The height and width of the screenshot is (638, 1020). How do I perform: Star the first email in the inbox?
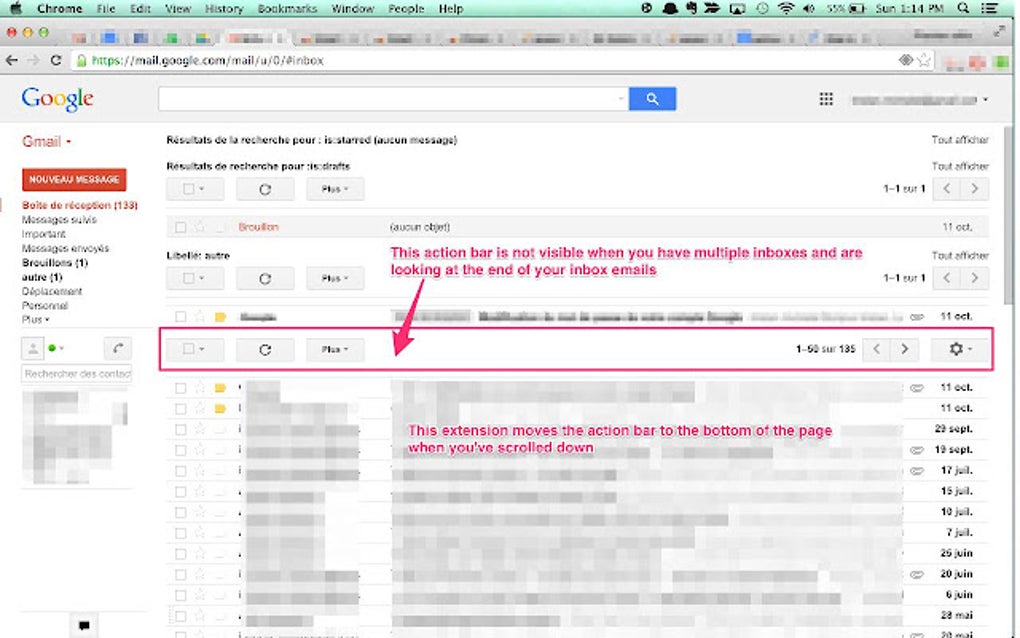[x=200, y=388]
